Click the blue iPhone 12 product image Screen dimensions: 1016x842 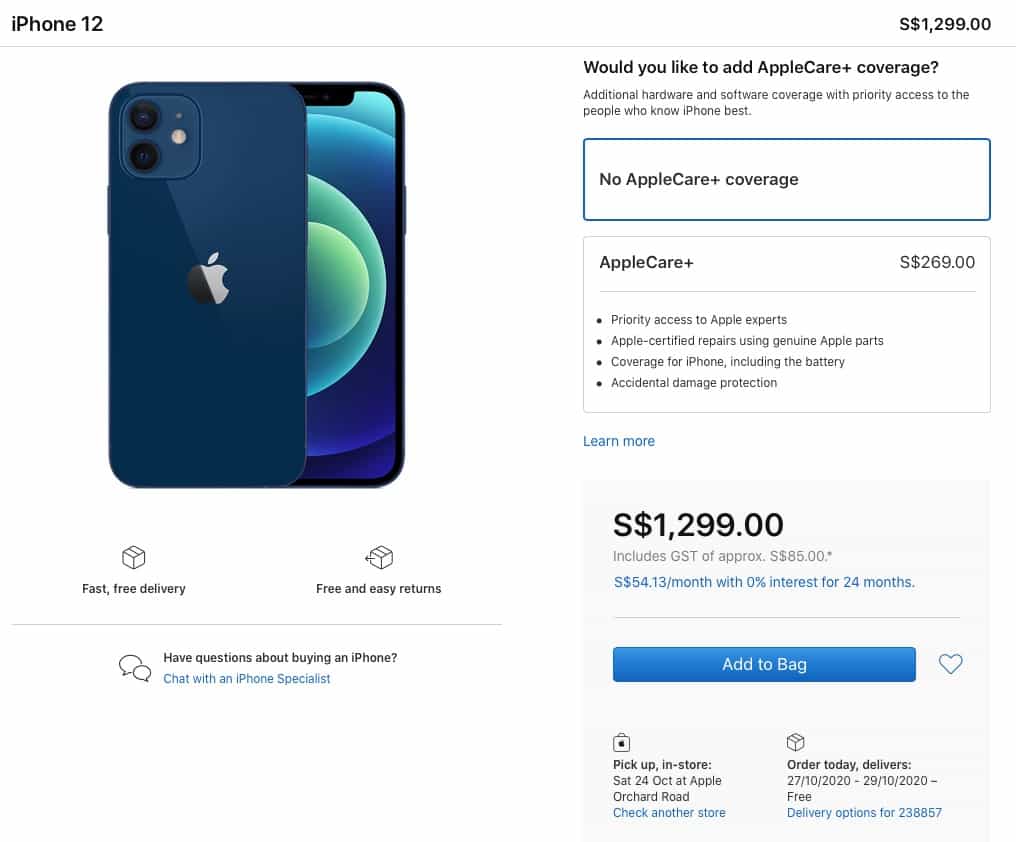tap(256, 285)
